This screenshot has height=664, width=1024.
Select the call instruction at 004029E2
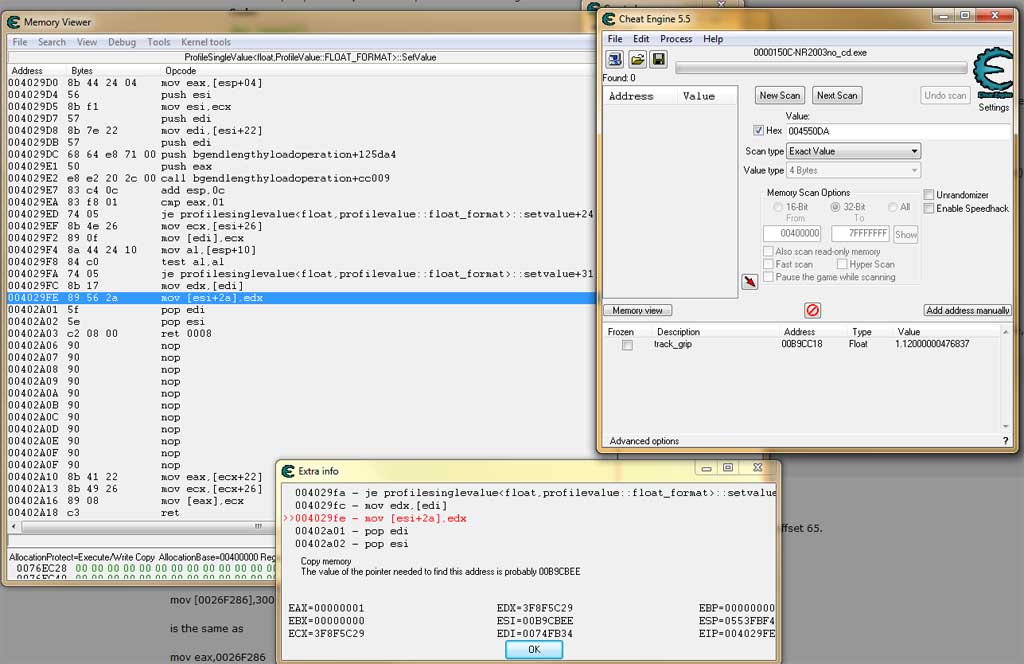tap(302, 178)
